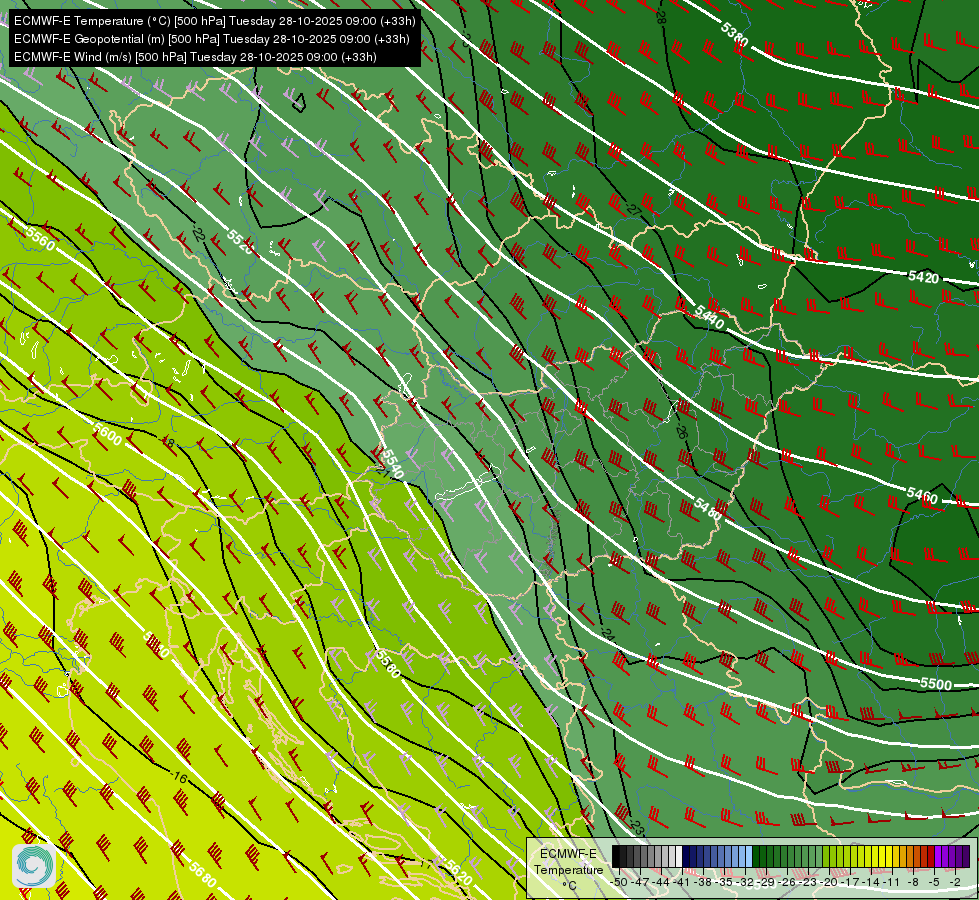Click the -14 value on the legend scale
Viewport: 979px width, 900px height.
click(871, 882)
